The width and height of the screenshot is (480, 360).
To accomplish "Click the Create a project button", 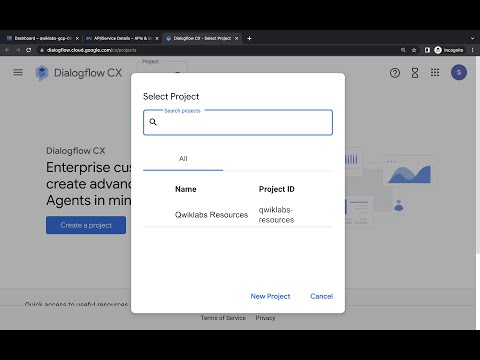I will [x=86, y=225].
